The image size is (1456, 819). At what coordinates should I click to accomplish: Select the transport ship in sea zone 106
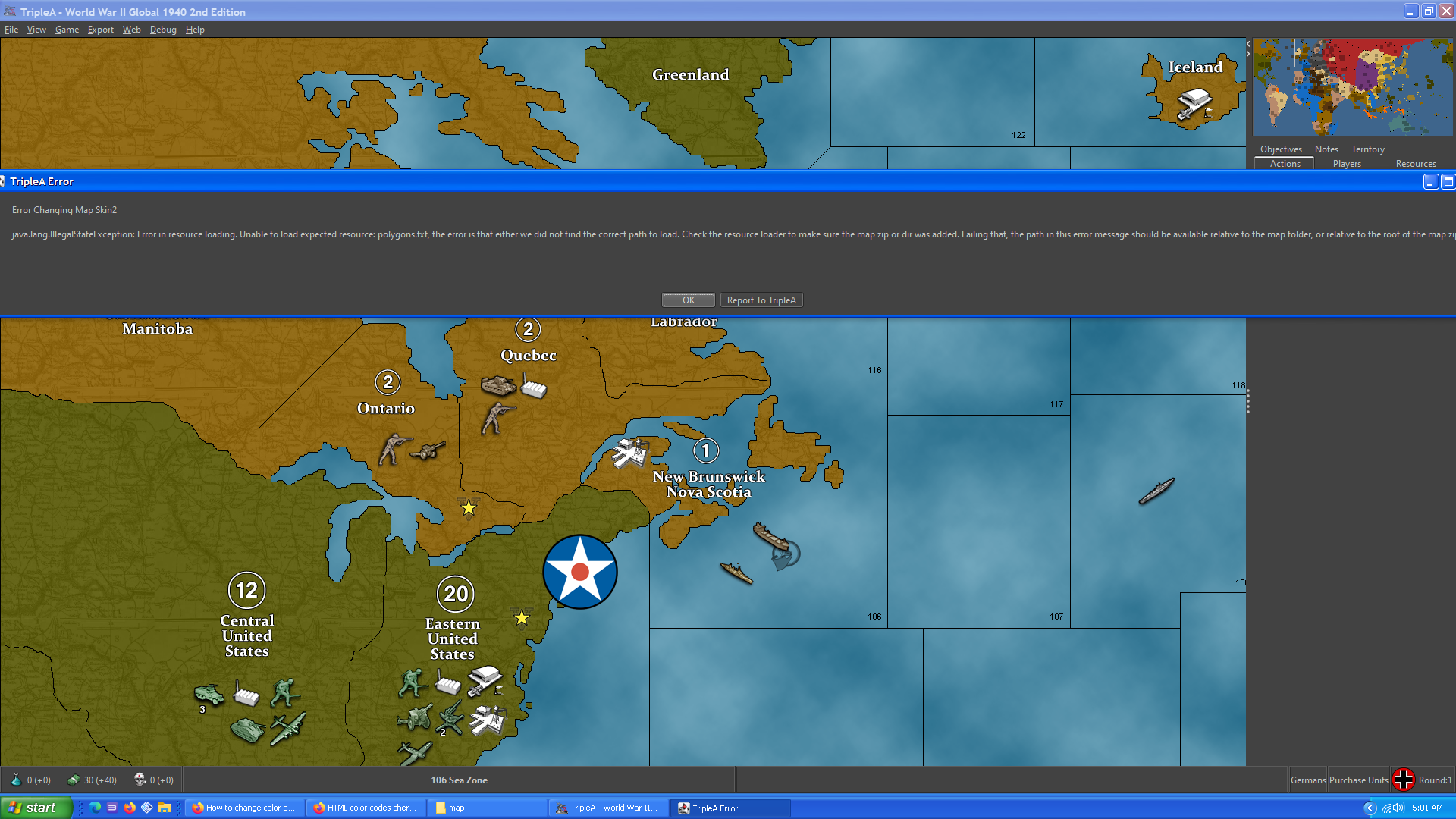[772, 536]
